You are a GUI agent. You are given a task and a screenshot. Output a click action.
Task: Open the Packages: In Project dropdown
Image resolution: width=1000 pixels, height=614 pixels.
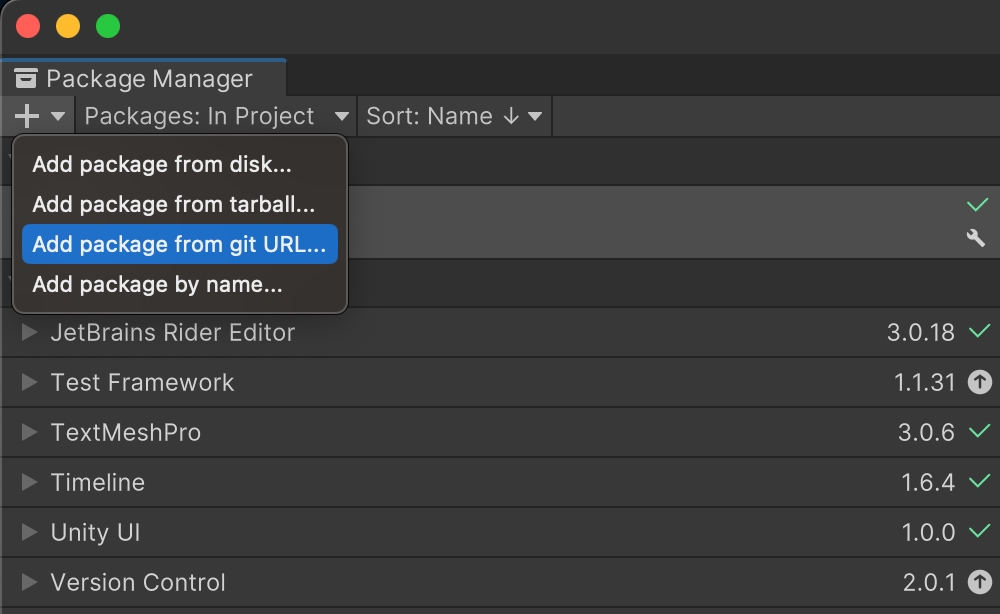(x=217, y=116)
